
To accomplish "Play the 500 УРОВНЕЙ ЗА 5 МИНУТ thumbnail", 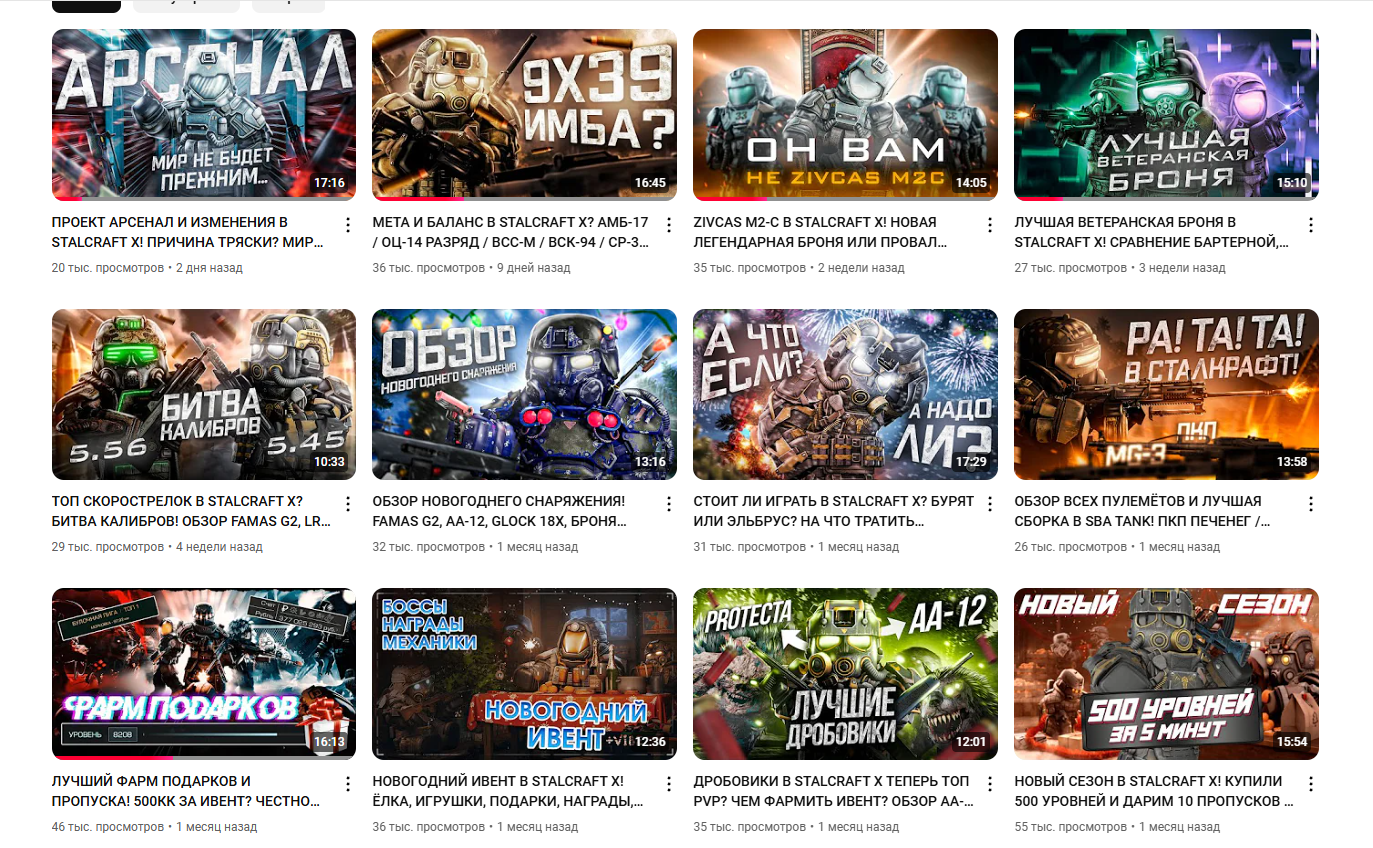I will tap(1167, 674).
